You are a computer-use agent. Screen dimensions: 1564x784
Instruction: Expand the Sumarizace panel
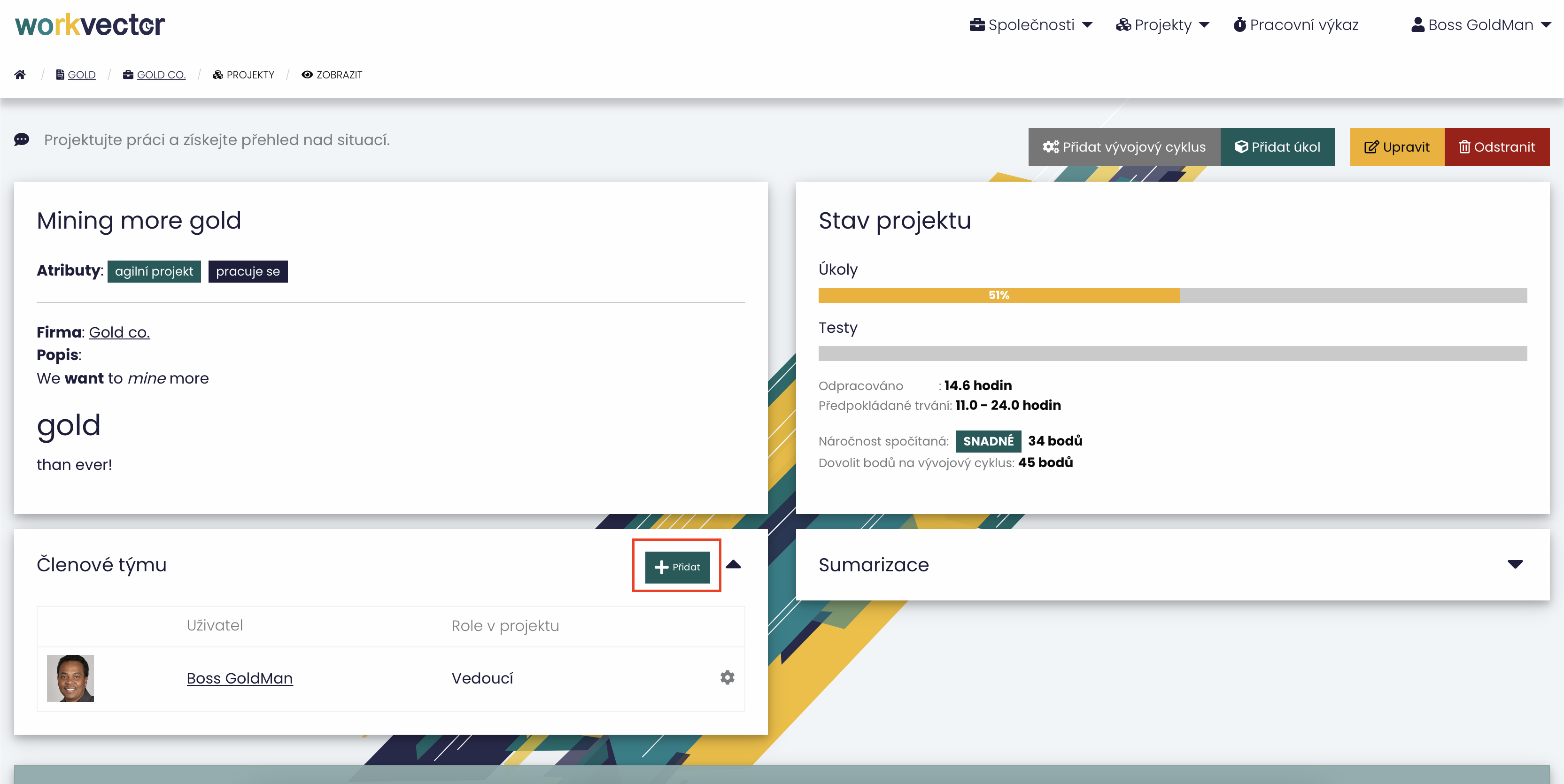(1515, 564)
